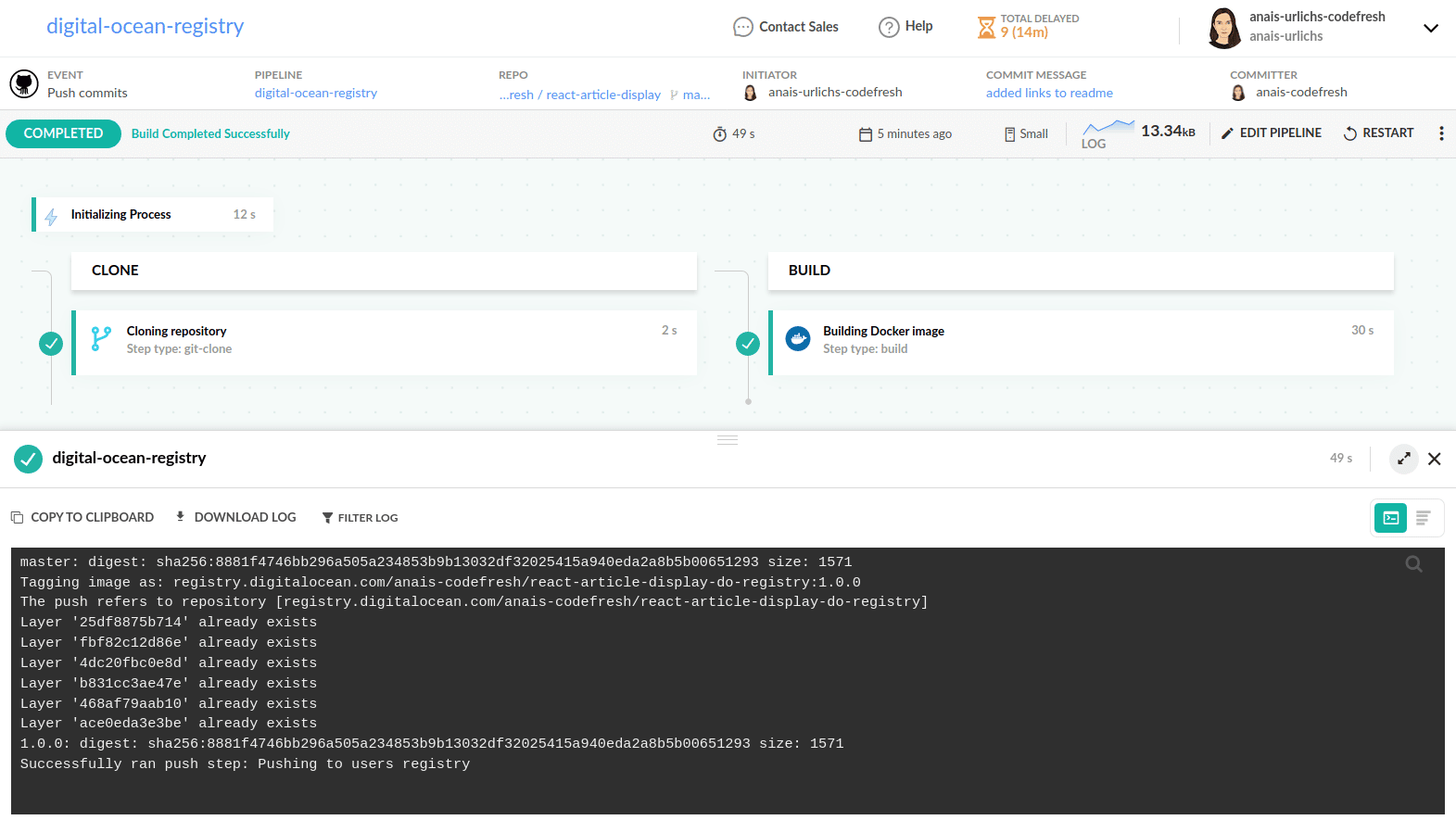The height and width of the screenshot is (820, 1456).
Task: Expand log panel to full screen
Action: tap(1404, 459)
